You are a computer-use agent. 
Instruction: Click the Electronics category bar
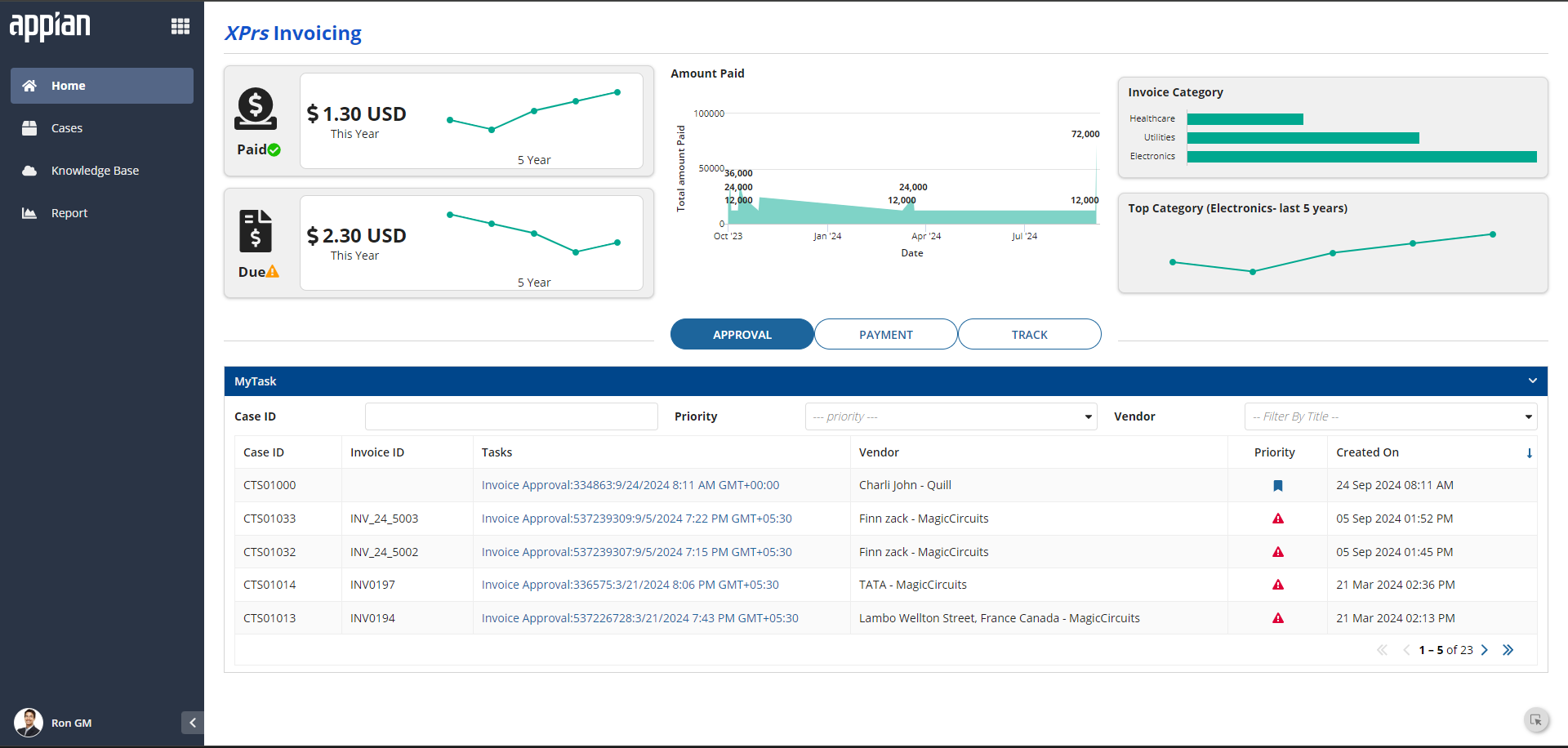click(1361, 157)
